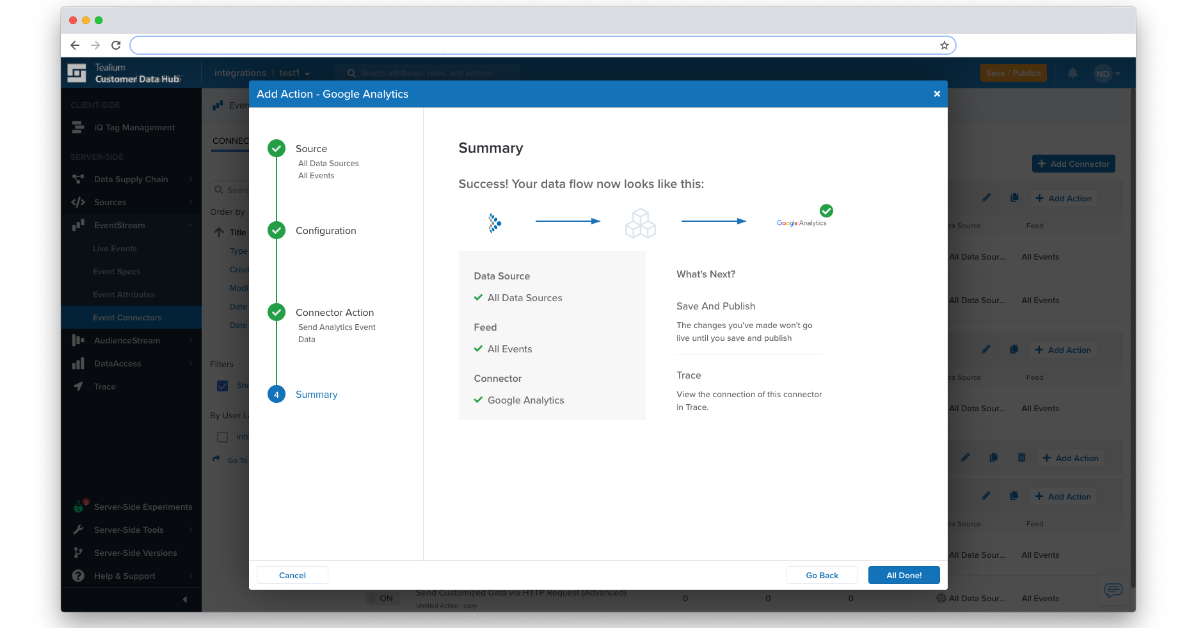Click the EventStream sidebar icon
This screenshot has height=628, width=1200.
point(78,225)
